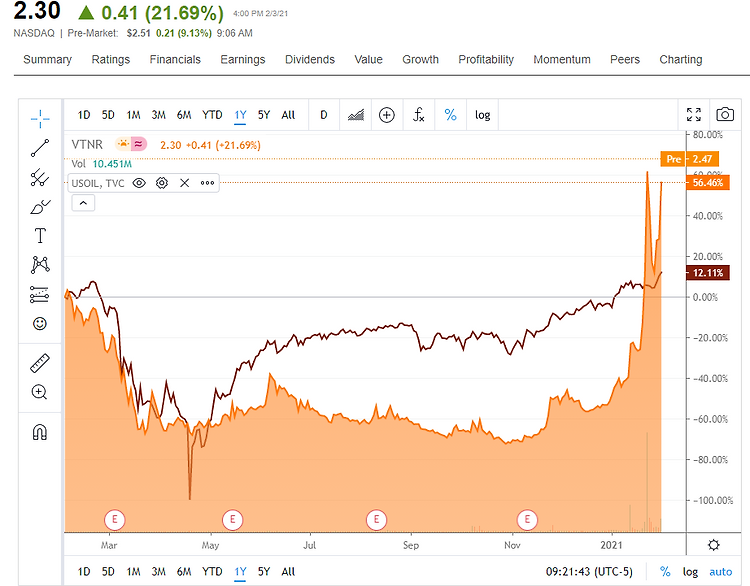Viewport: 750px width, 586px height.
Task: Open the Charting tab
Action: click(681, 59)
